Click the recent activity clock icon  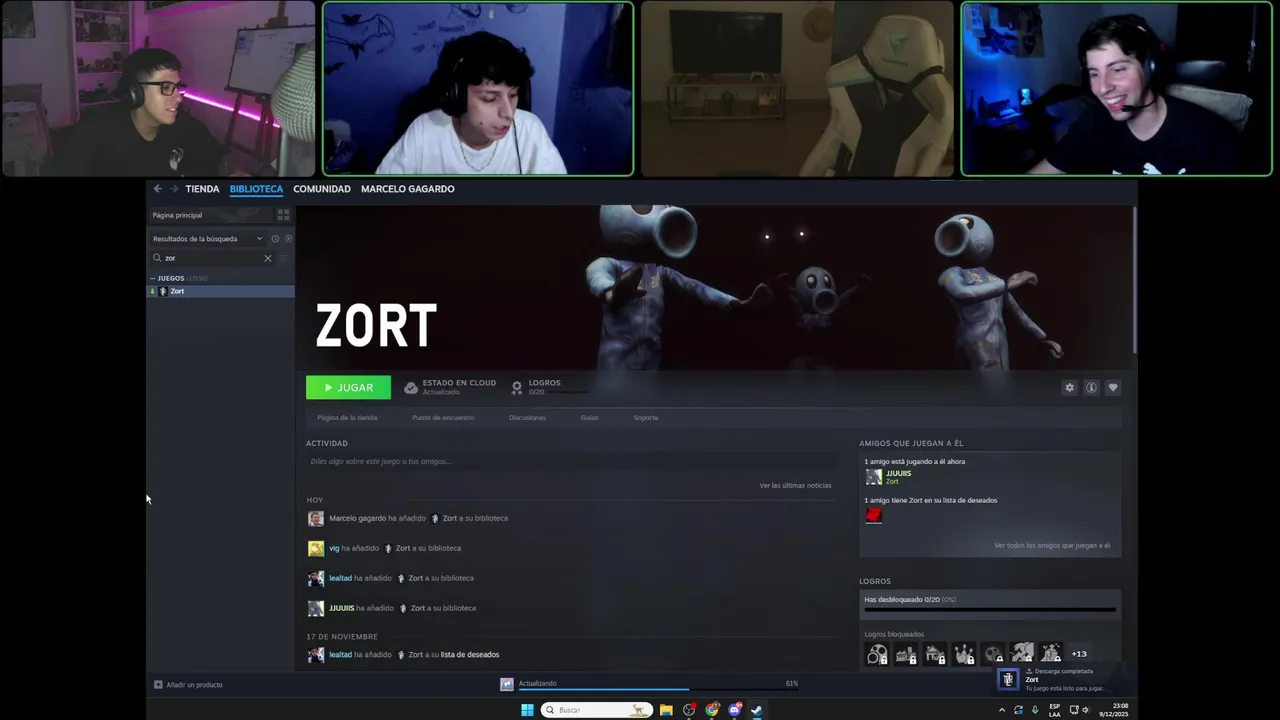click(x=275, y=239)
